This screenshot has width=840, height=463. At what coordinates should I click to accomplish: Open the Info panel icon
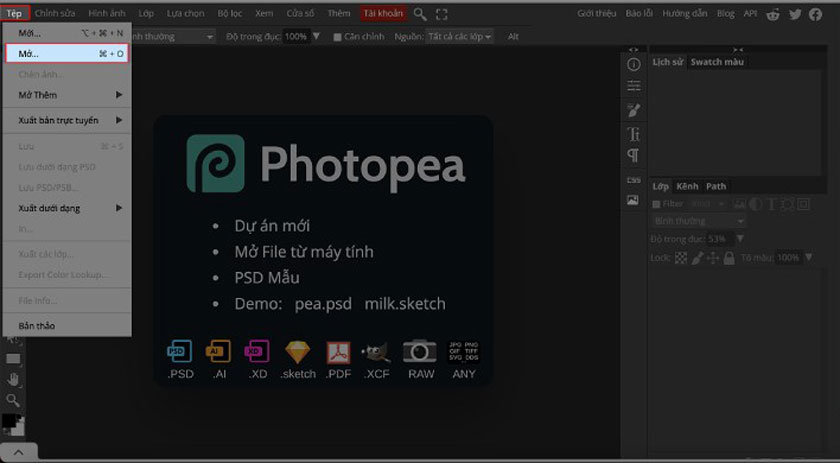click(x=633, y=65)
